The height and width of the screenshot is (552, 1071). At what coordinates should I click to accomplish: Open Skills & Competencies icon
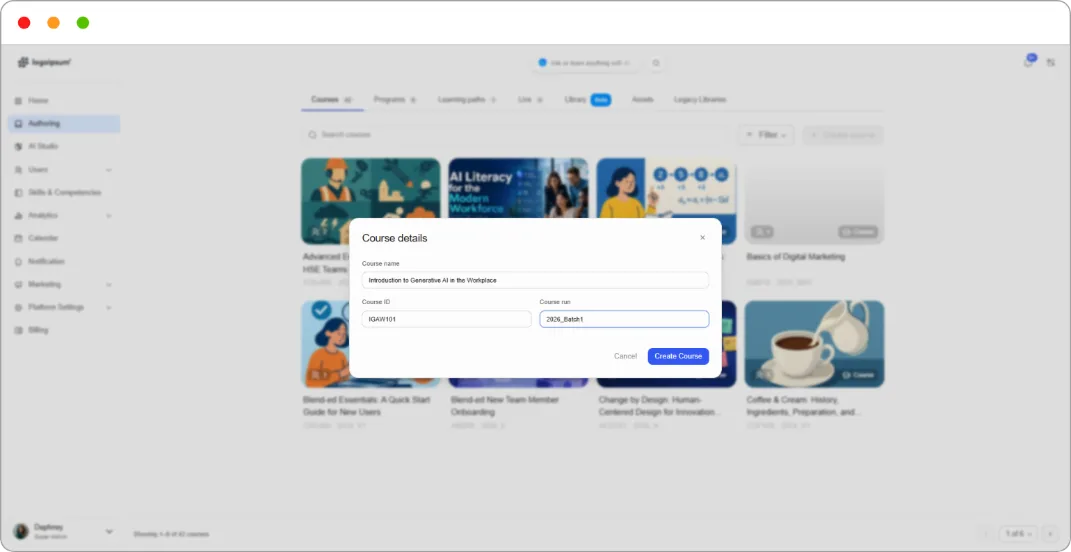point(18,193)
